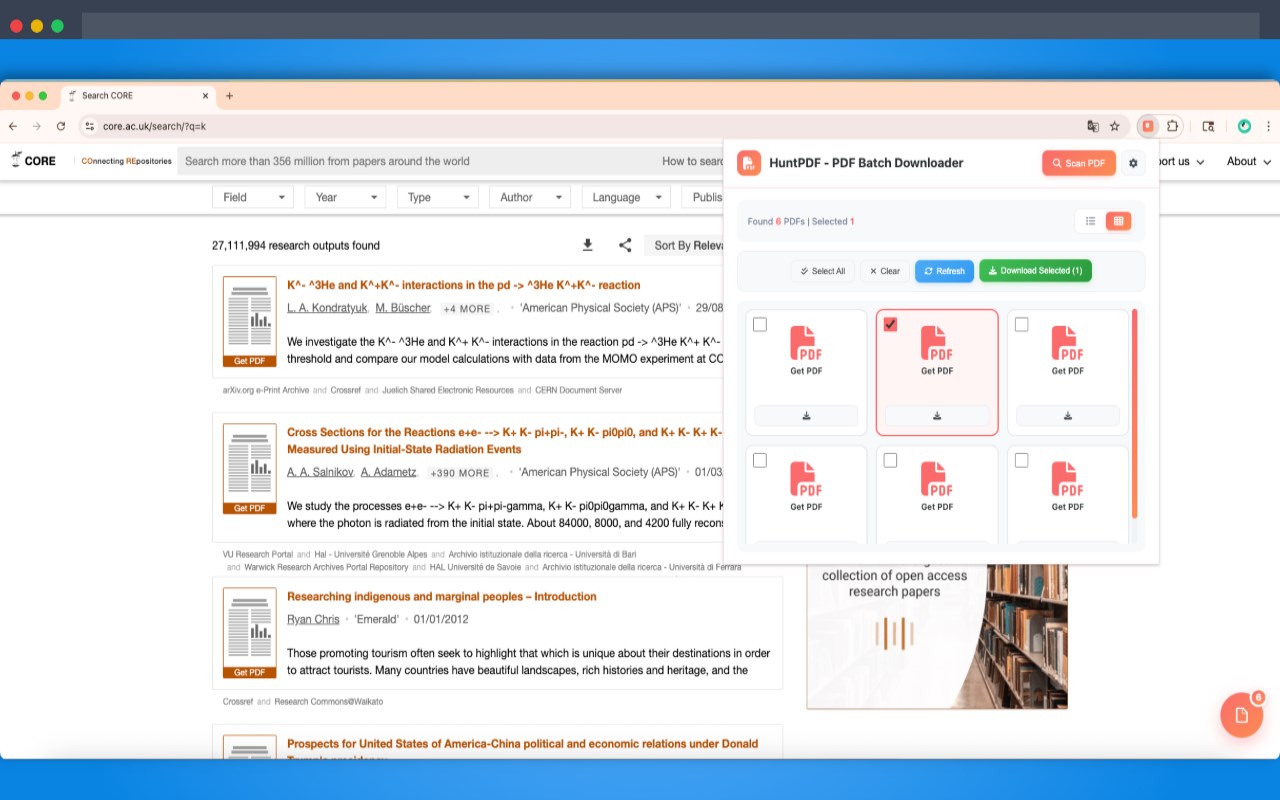
Task: Open the tab search icon in Chrome toolbar
Action: 1208,126
